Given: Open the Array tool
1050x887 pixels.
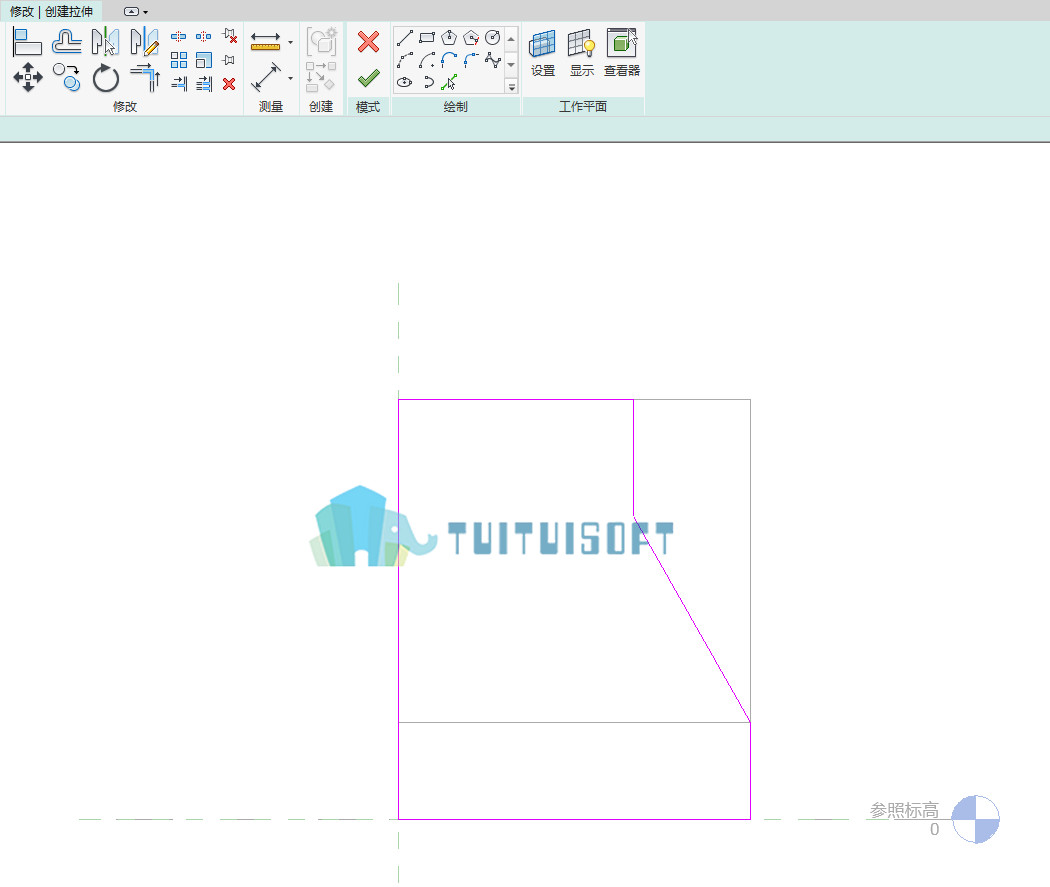Looking at the screenshot, I should pyautogui.click(x=179, y=60).
